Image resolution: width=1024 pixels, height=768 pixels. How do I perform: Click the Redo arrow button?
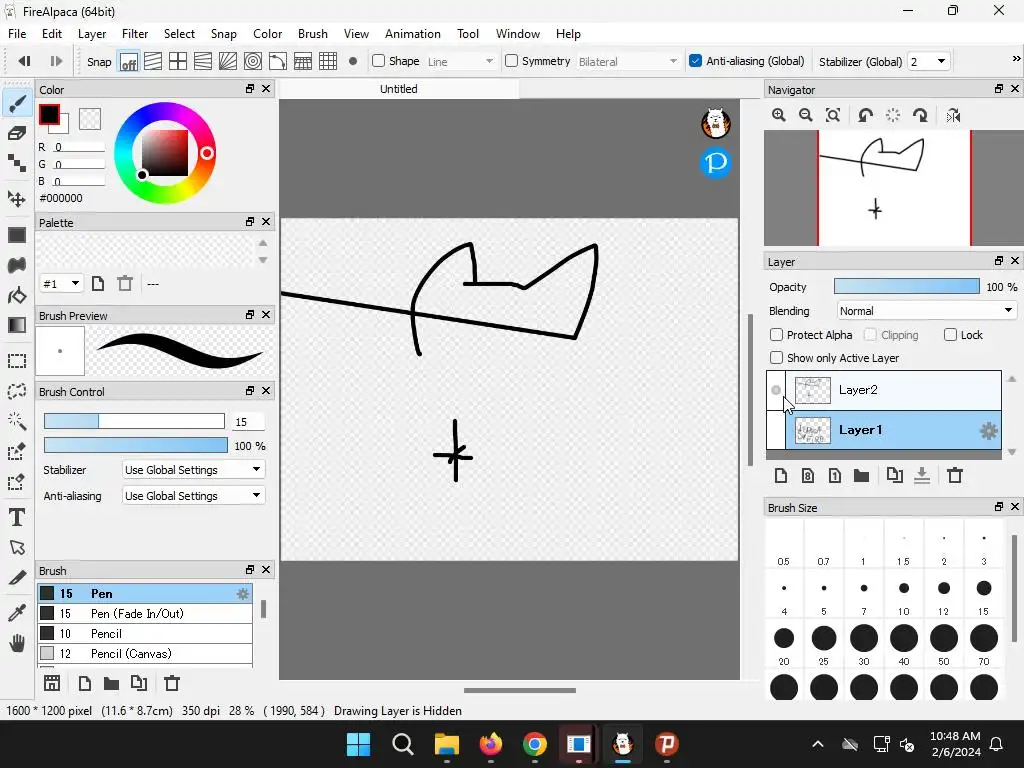point(56,61)
